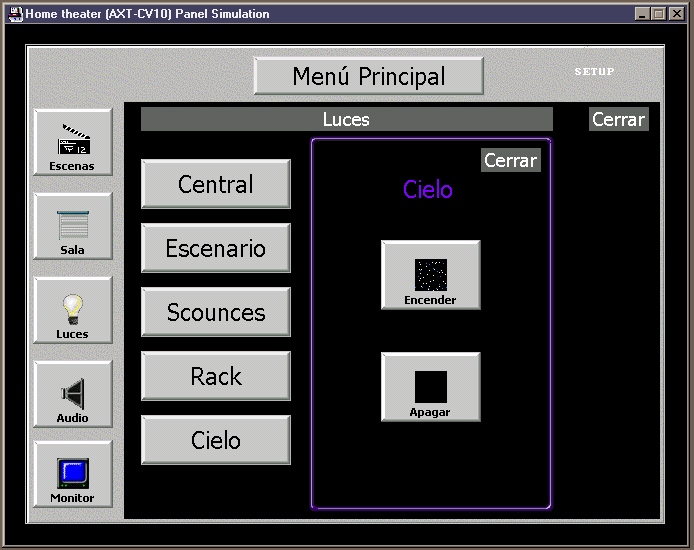Select the Central lights button
Image resolution: width=694 pixels, height=550 pixels.
click(x=216, y=184)
